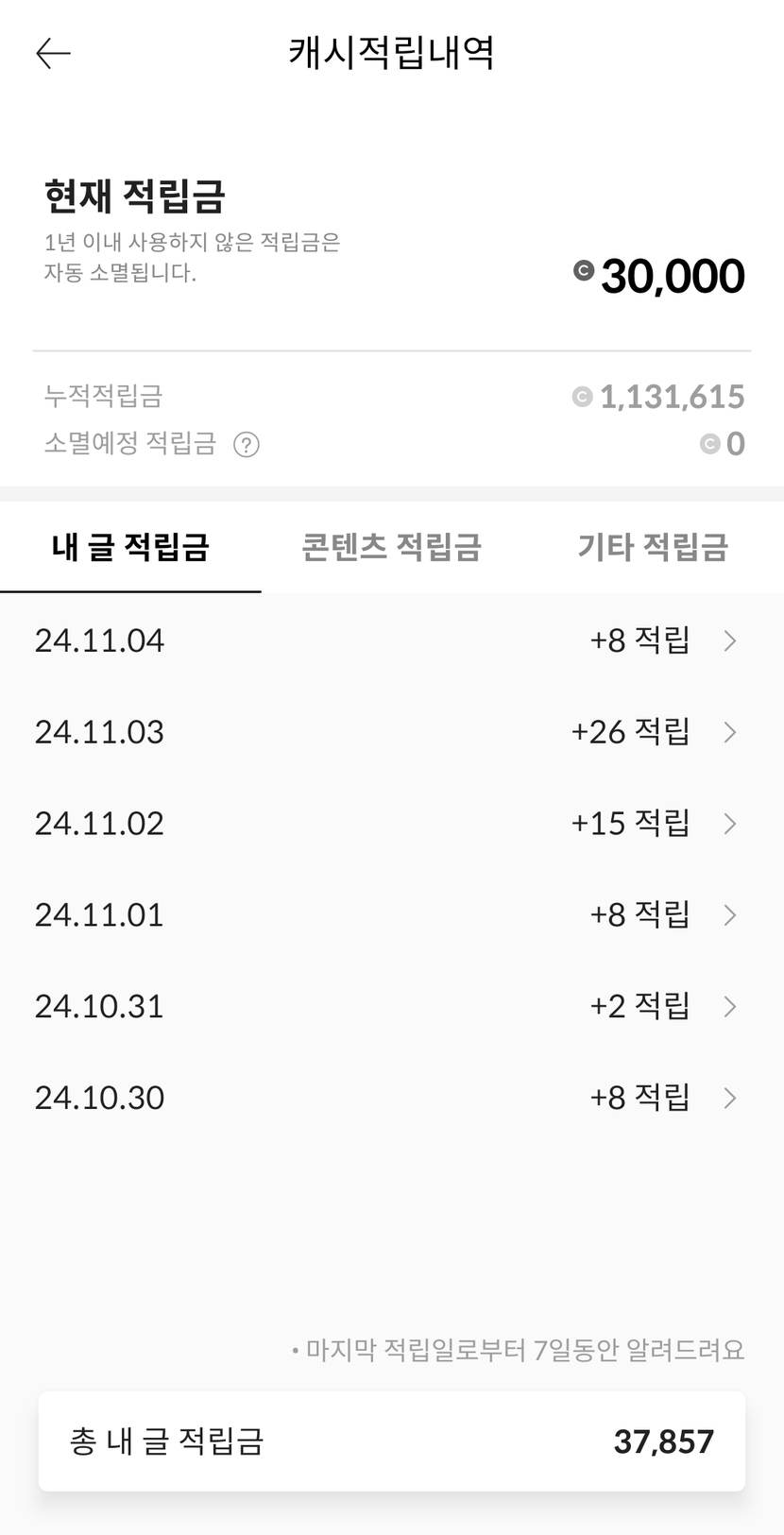Tap the 누적적립금 label

pyautogui.click(x=103, y=396)
